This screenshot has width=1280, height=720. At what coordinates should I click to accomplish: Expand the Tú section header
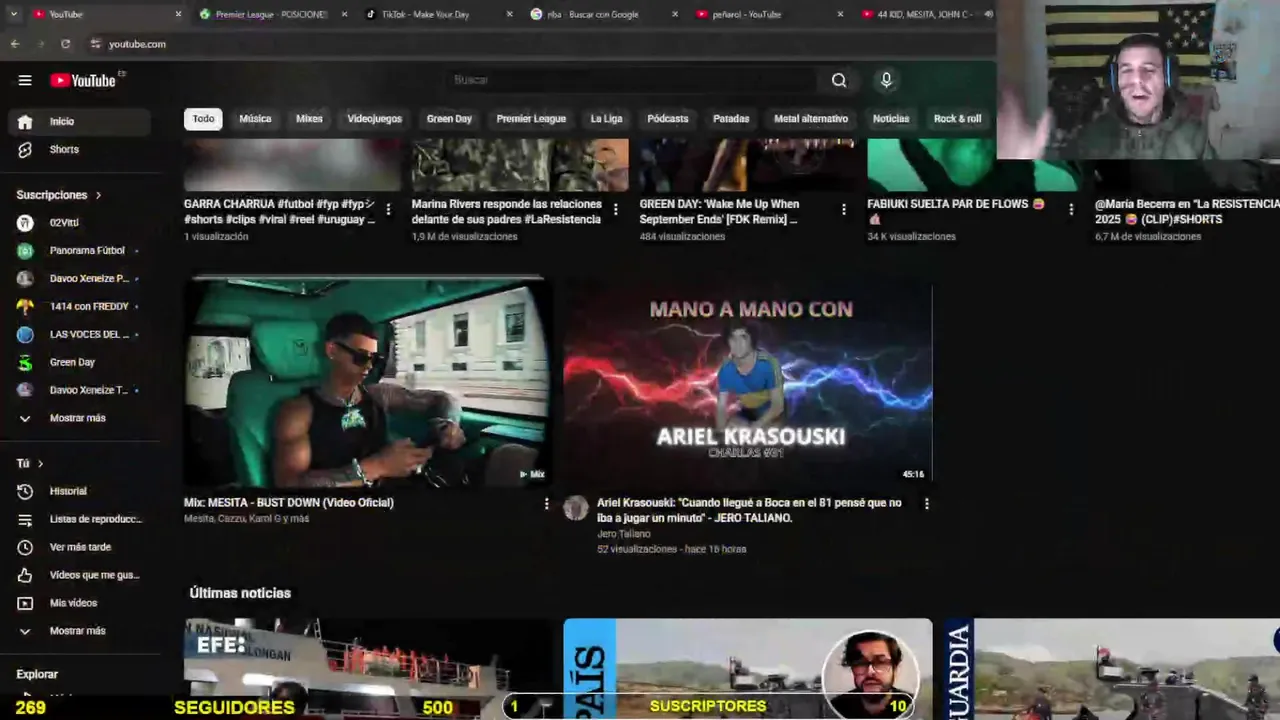(x=30, y=464)
